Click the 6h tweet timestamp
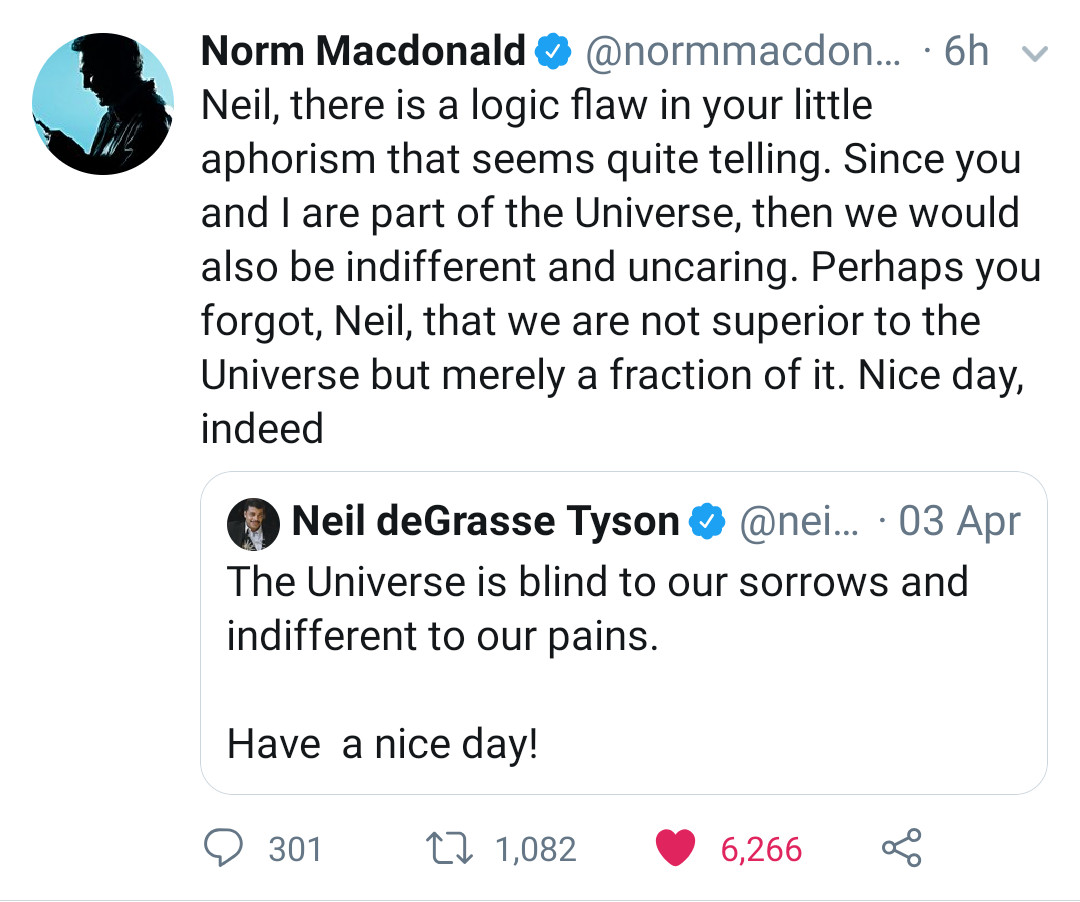1080x902 pixels. (966, 51)
